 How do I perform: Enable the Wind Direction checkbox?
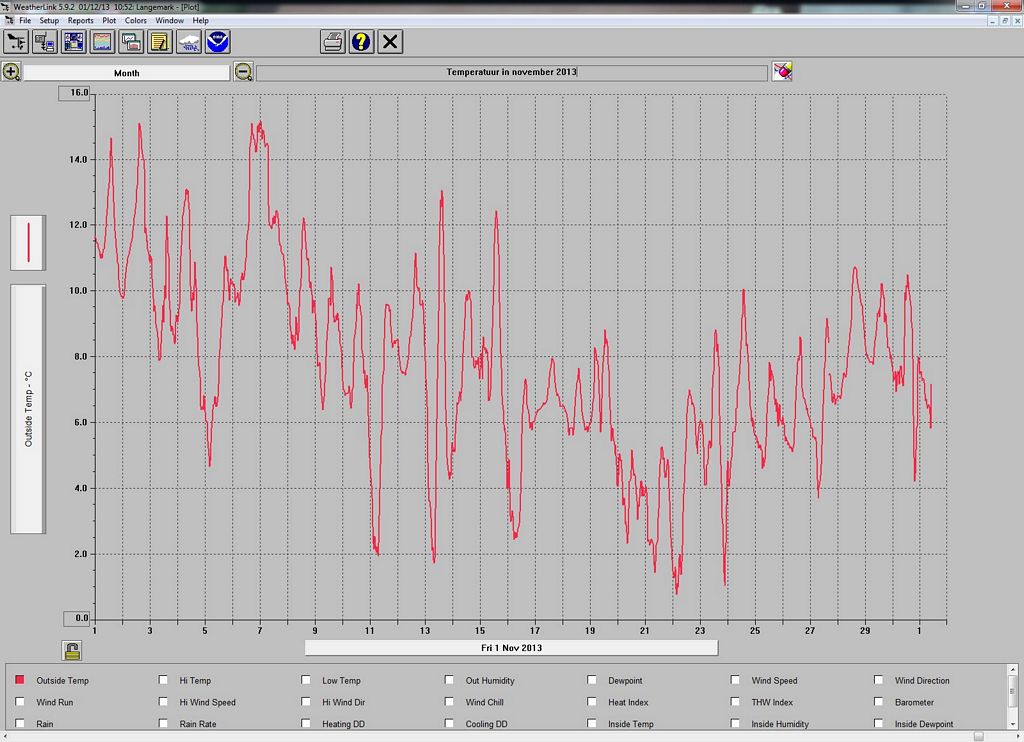tap(878, 680)
